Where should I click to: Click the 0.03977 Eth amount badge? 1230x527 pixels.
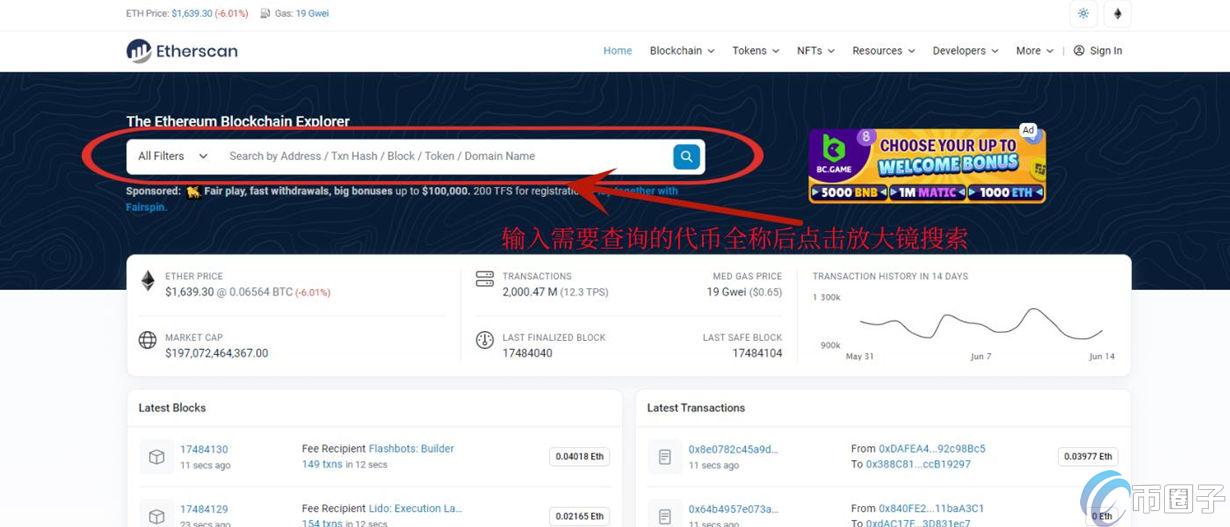(x=1088, y=457)
